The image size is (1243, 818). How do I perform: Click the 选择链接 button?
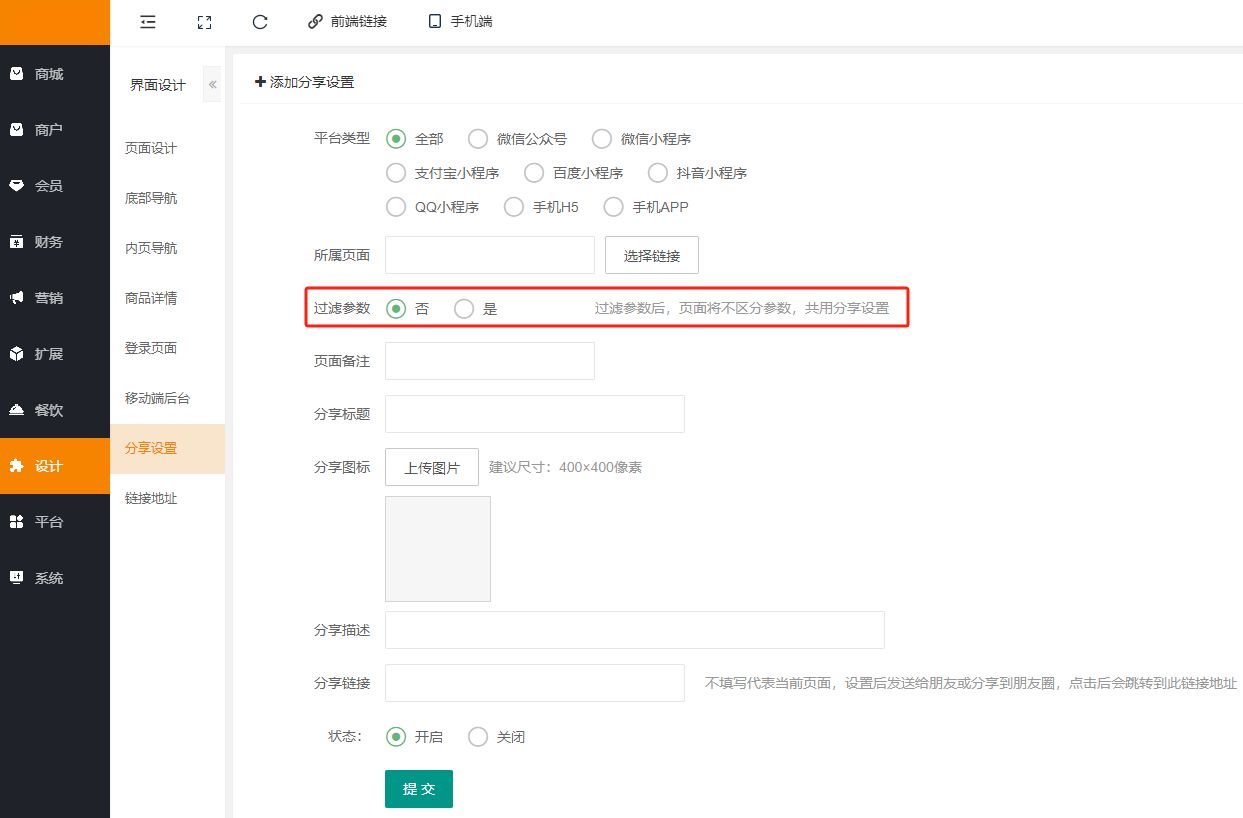pyautogui.click(x=651, y=255)
